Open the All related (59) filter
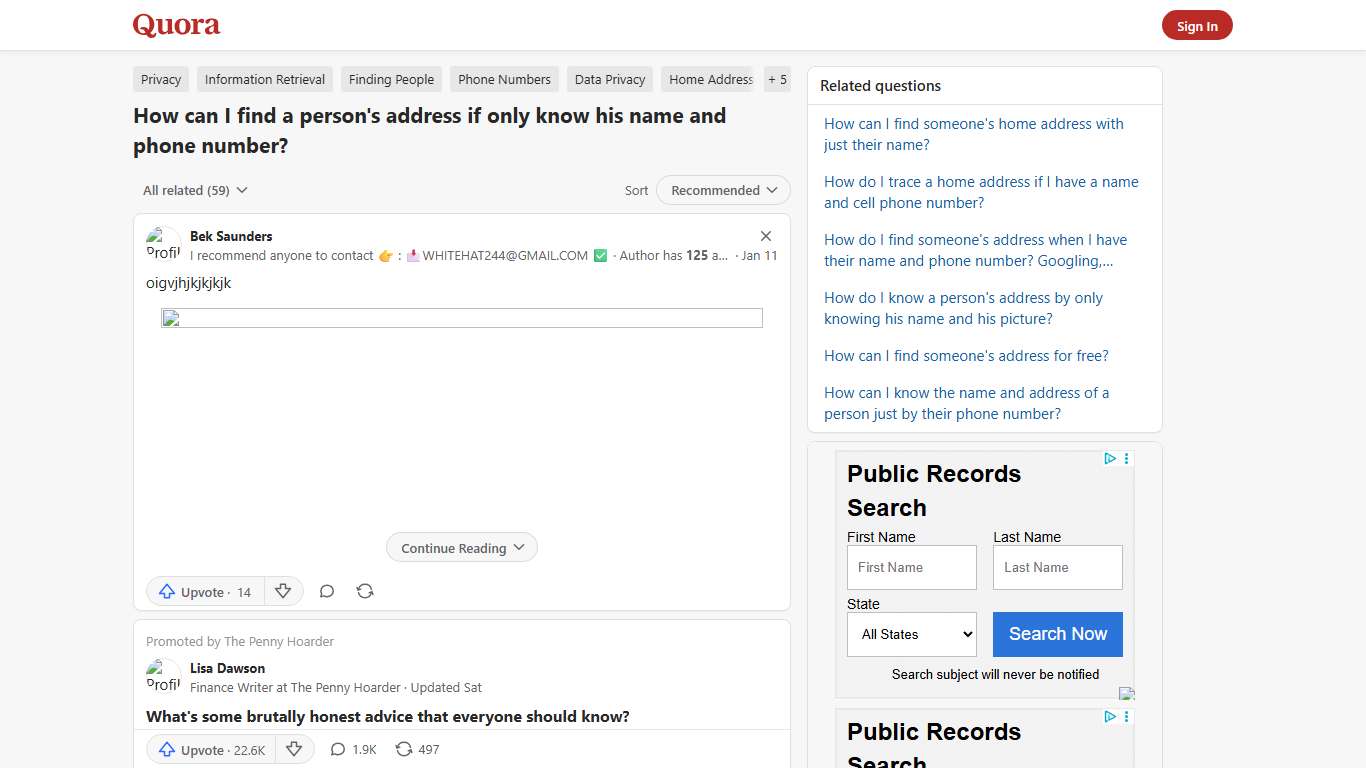The height and width of the screenshot is (768, 1366). point(194,190)
